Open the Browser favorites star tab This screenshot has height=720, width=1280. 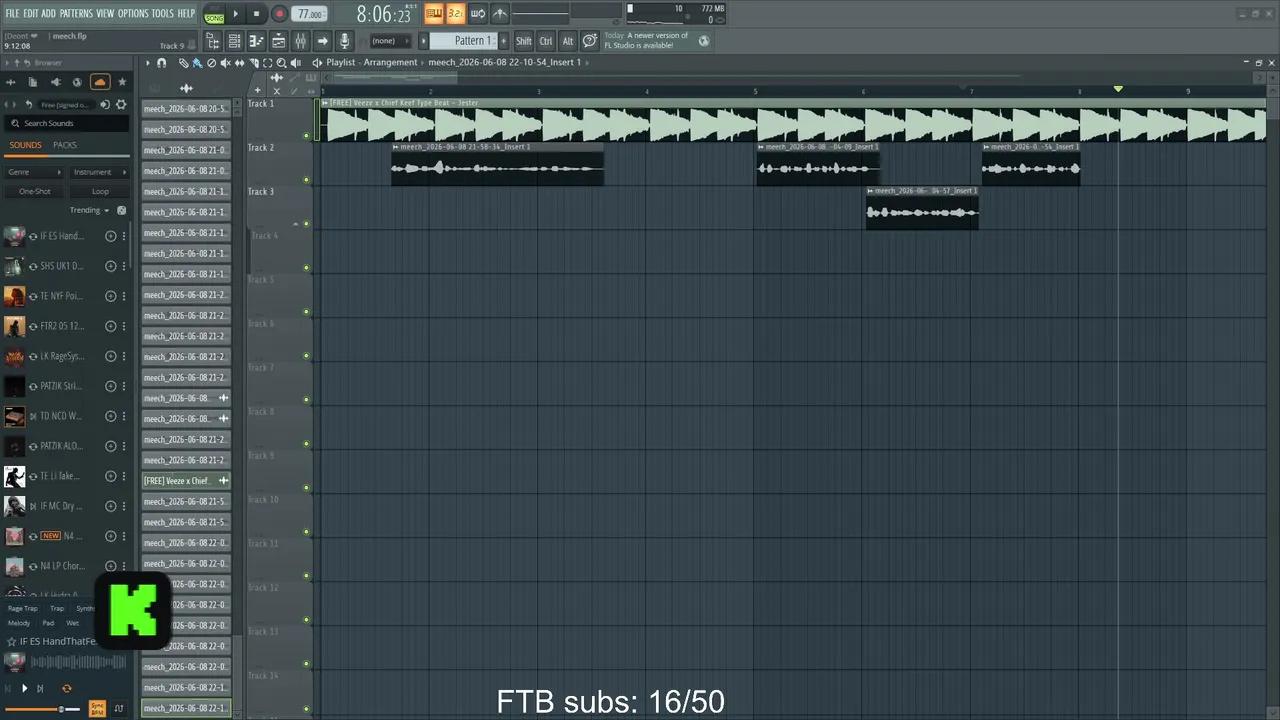click(x=122, y=82)
